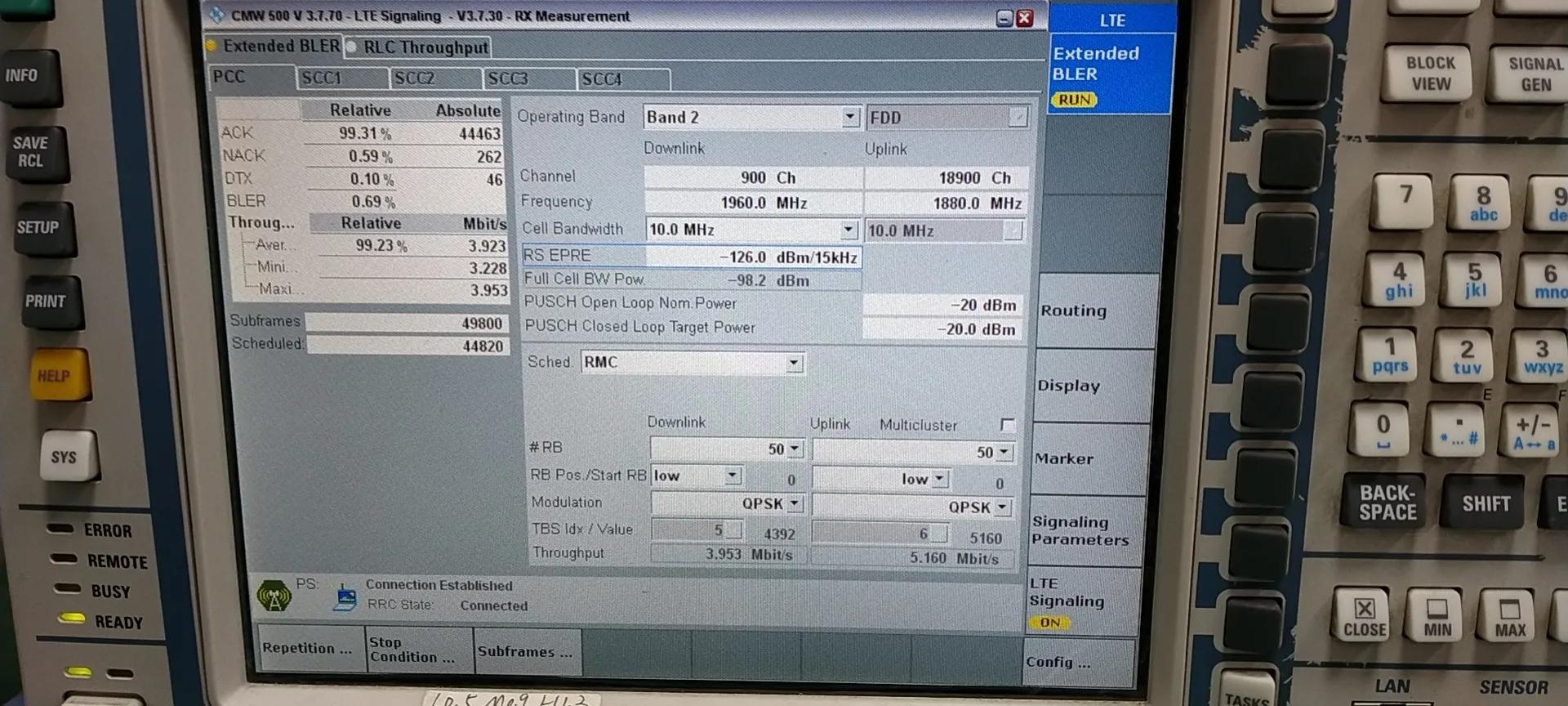Click the Repetition softkey

(x=310, y=650)
